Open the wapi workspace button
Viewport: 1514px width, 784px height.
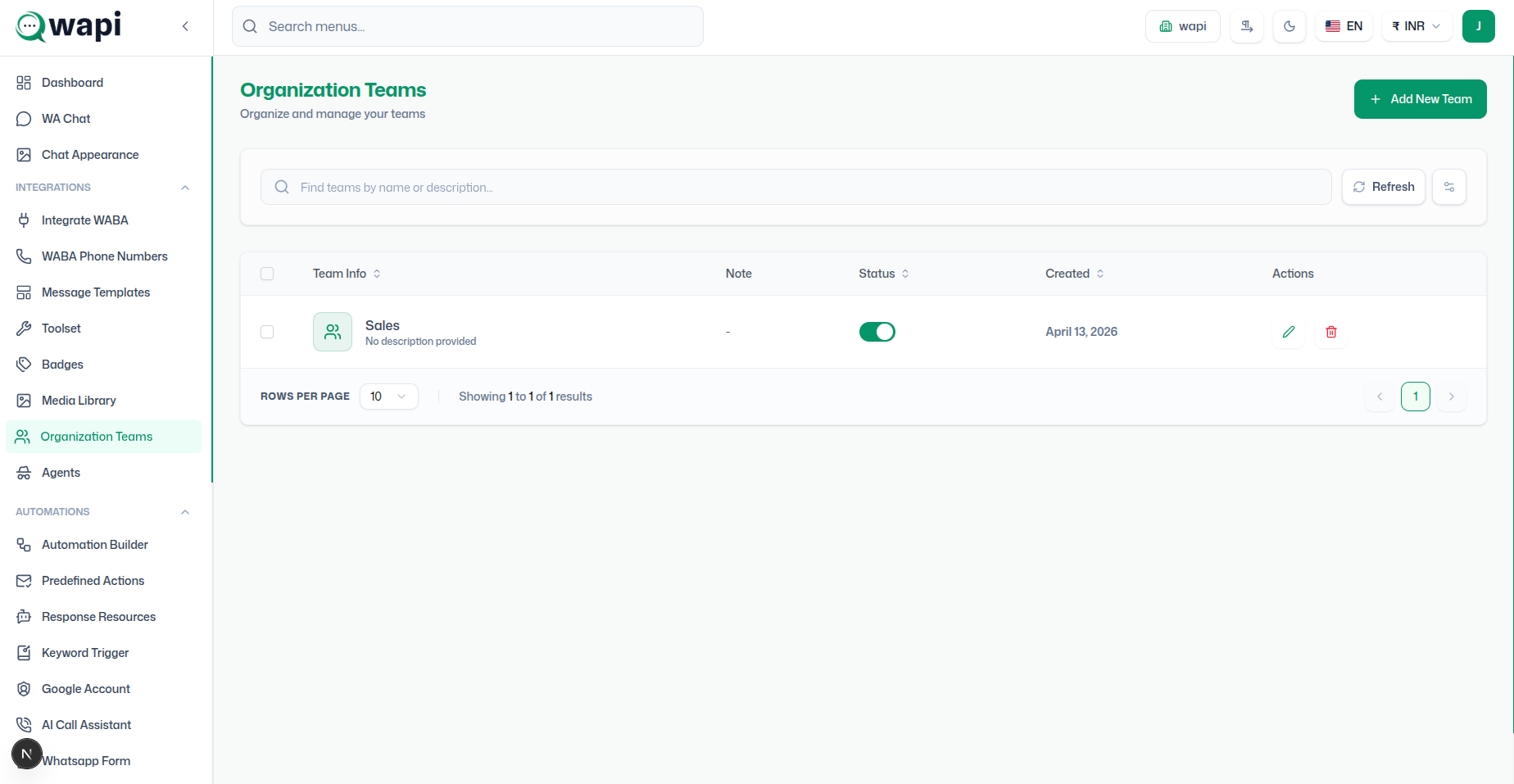[x=1183, y=26]
